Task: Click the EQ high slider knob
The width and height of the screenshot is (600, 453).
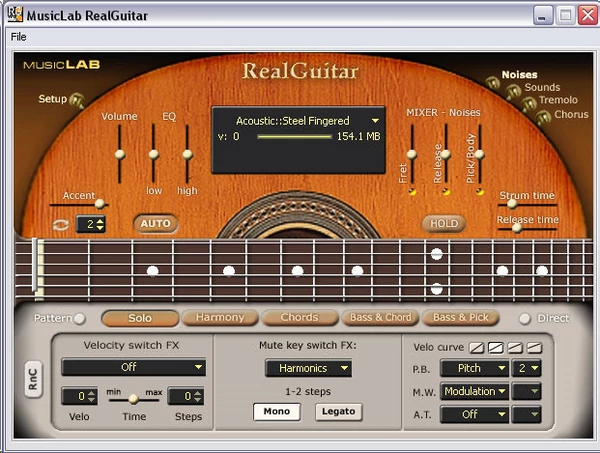Action: tap(188, 155)
